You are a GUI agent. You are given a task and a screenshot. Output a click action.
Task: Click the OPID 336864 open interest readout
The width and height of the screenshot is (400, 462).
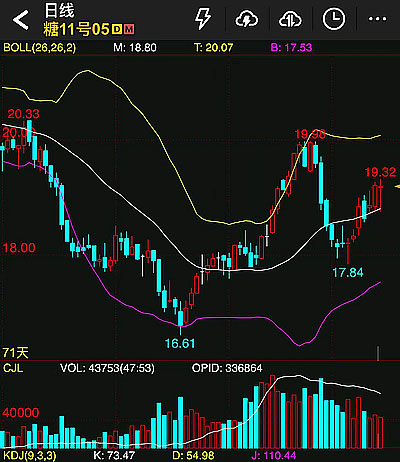click(227, 368)
